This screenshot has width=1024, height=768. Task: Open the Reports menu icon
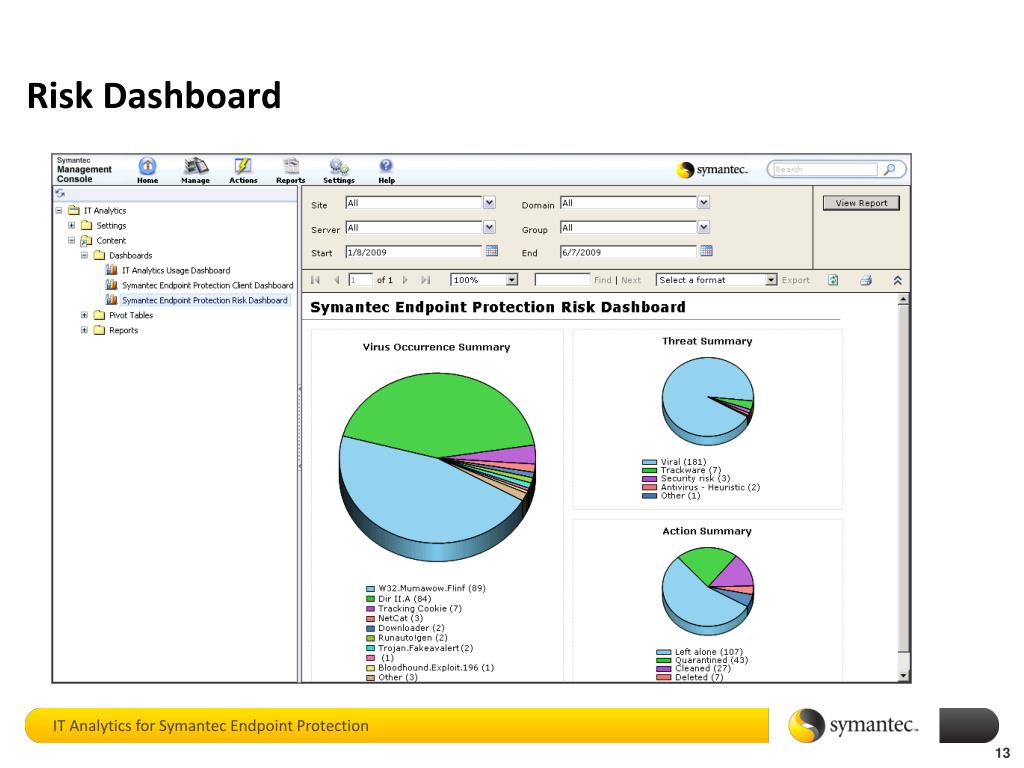tap(291, 166)
